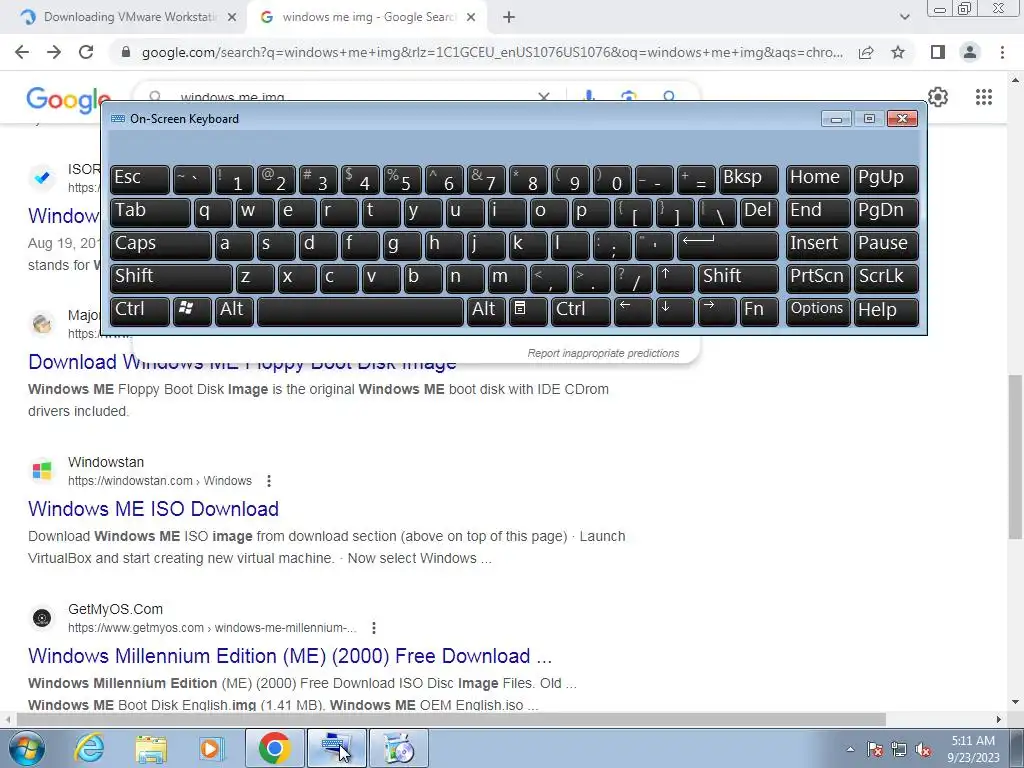Screen dimensions: 1024x768
Task: Click Report inappropriate predictions
Action: point(603,353)
